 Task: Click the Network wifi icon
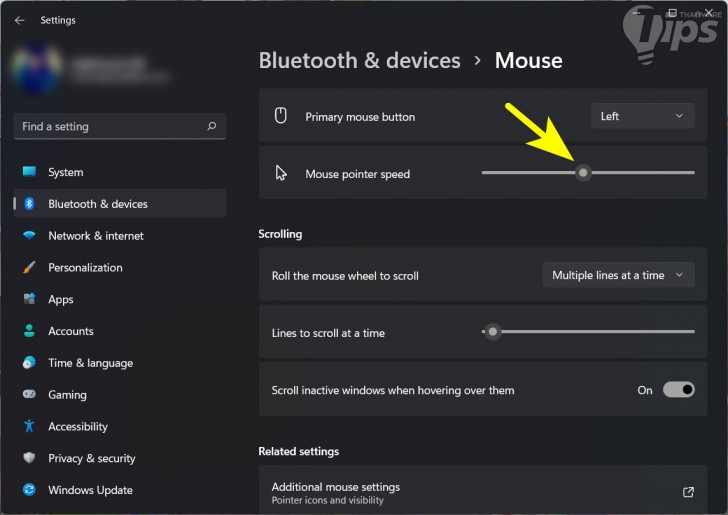coord(29,235)
